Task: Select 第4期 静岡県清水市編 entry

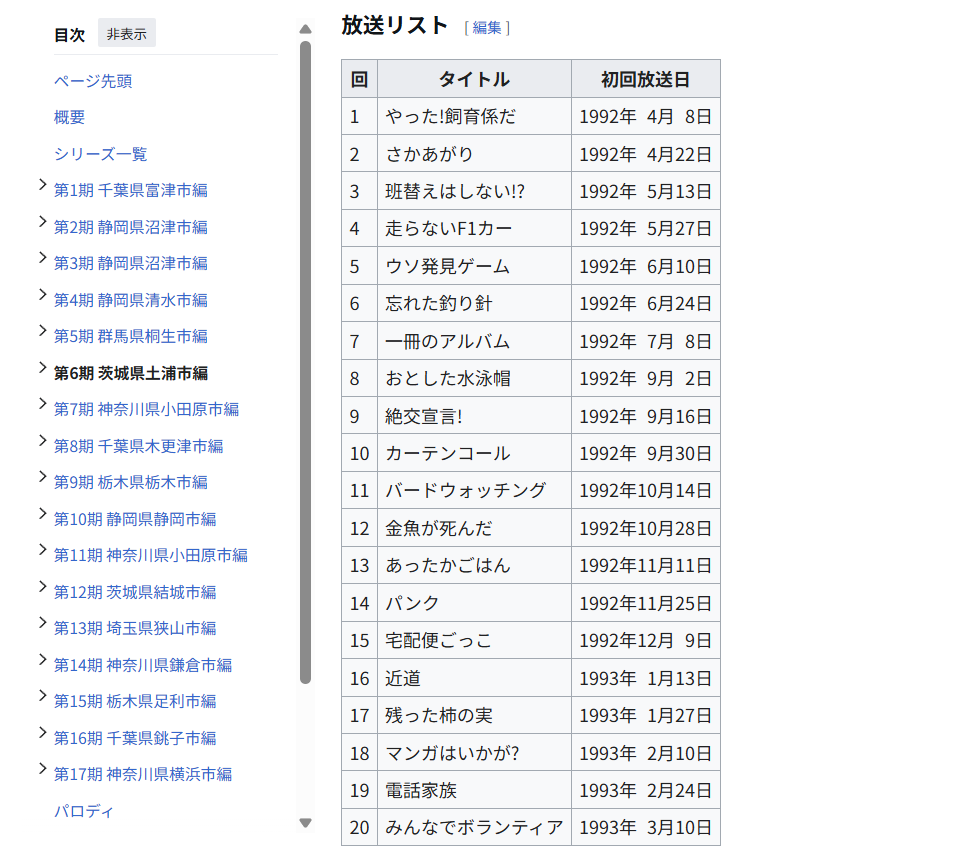Action: pyautogui.click(x=131, y=300)
